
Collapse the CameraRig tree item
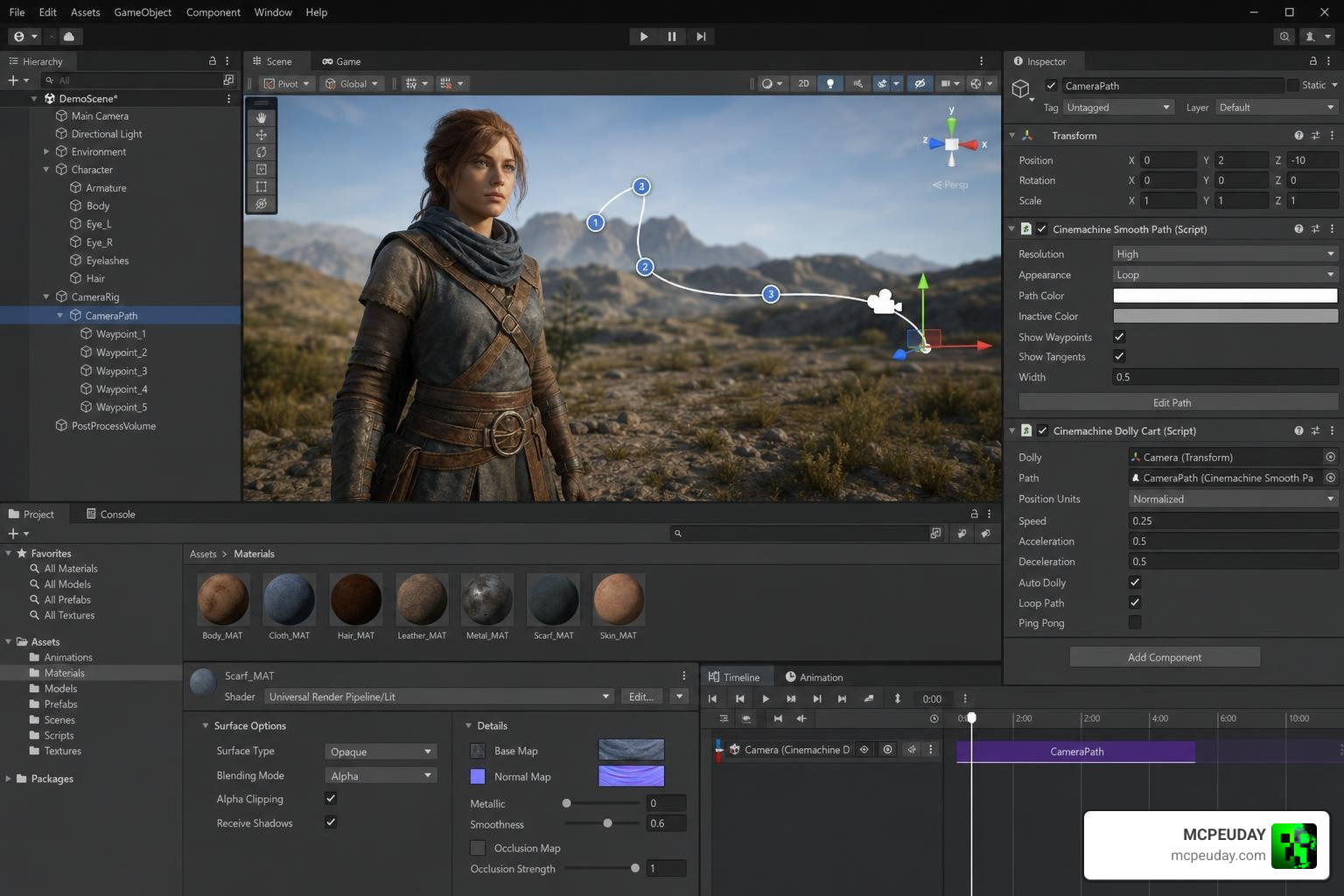click(46, 297)
